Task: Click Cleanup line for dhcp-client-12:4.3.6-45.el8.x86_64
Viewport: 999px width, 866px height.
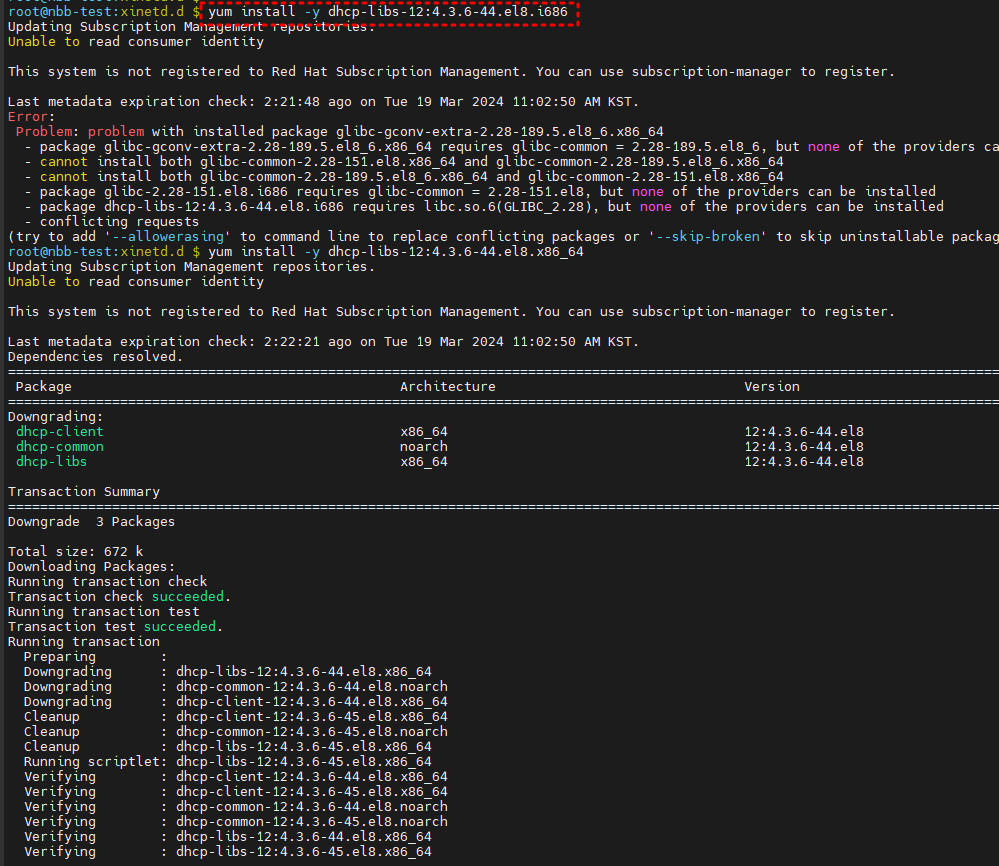Action: [x=236, y=717]
